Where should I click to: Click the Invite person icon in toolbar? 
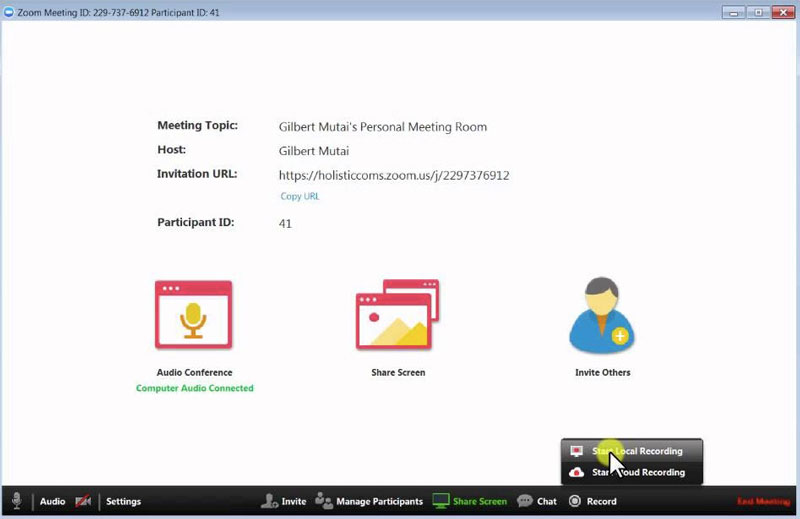[269, 501]
